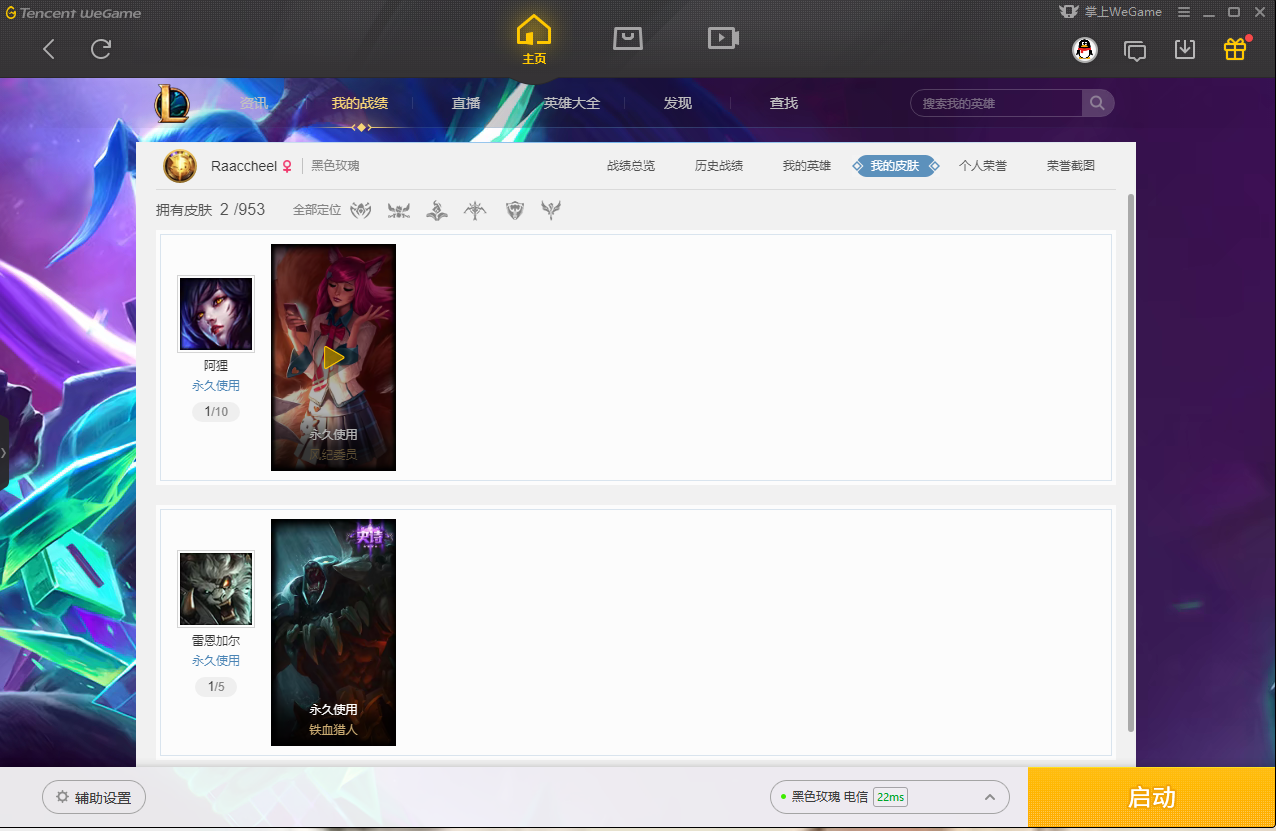
Task: Click the Raaccheel summoner avatar
Action: pyautogui.click(x=180, y=166)
